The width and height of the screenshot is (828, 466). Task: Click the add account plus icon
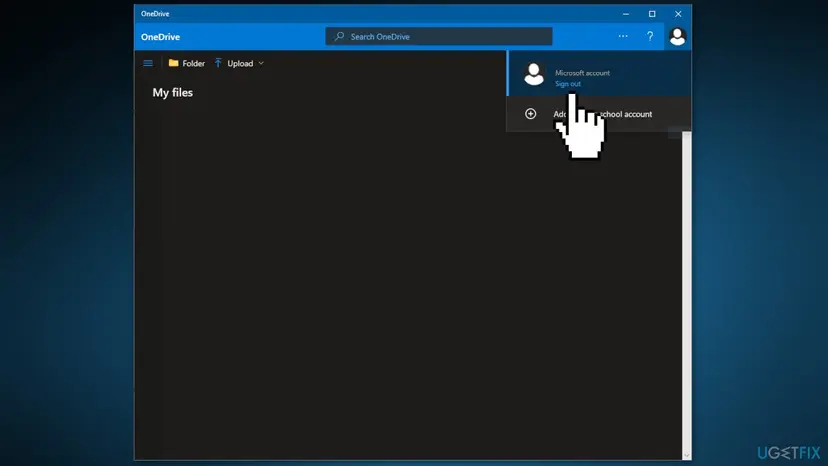coord(530,114)
